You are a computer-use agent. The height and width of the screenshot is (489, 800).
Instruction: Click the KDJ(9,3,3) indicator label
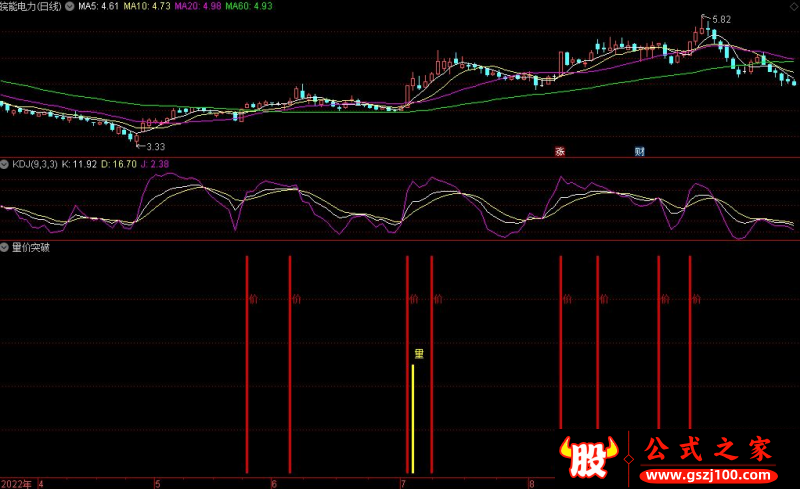[x=35, y=164]
